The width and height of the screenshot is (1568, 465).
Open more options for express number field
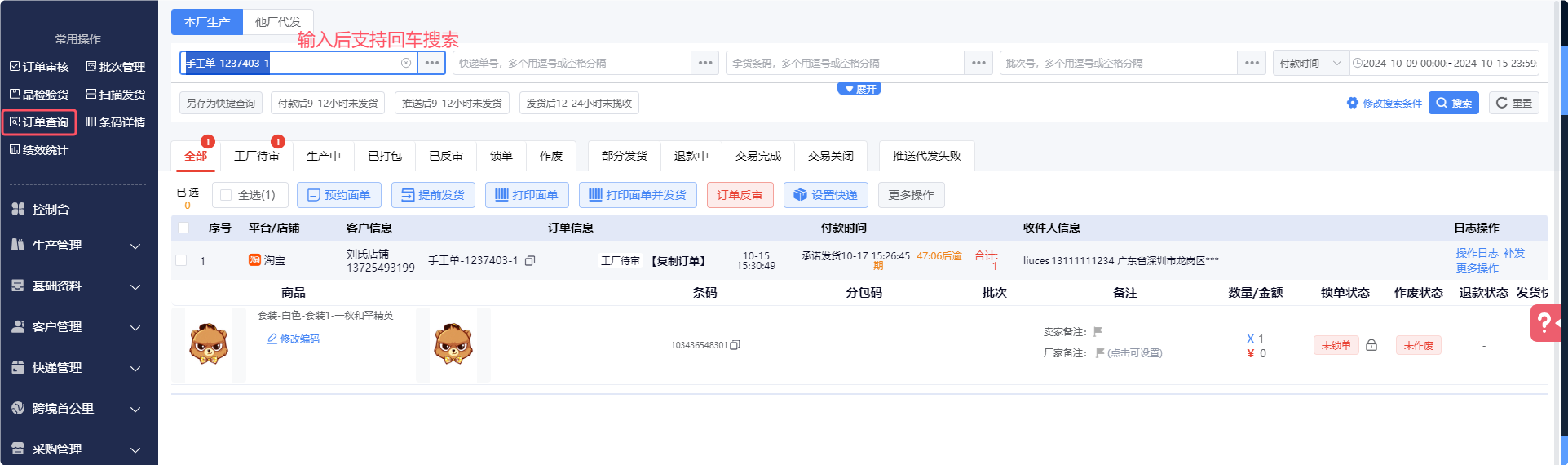pyautogui.click(x=705, y=63)
